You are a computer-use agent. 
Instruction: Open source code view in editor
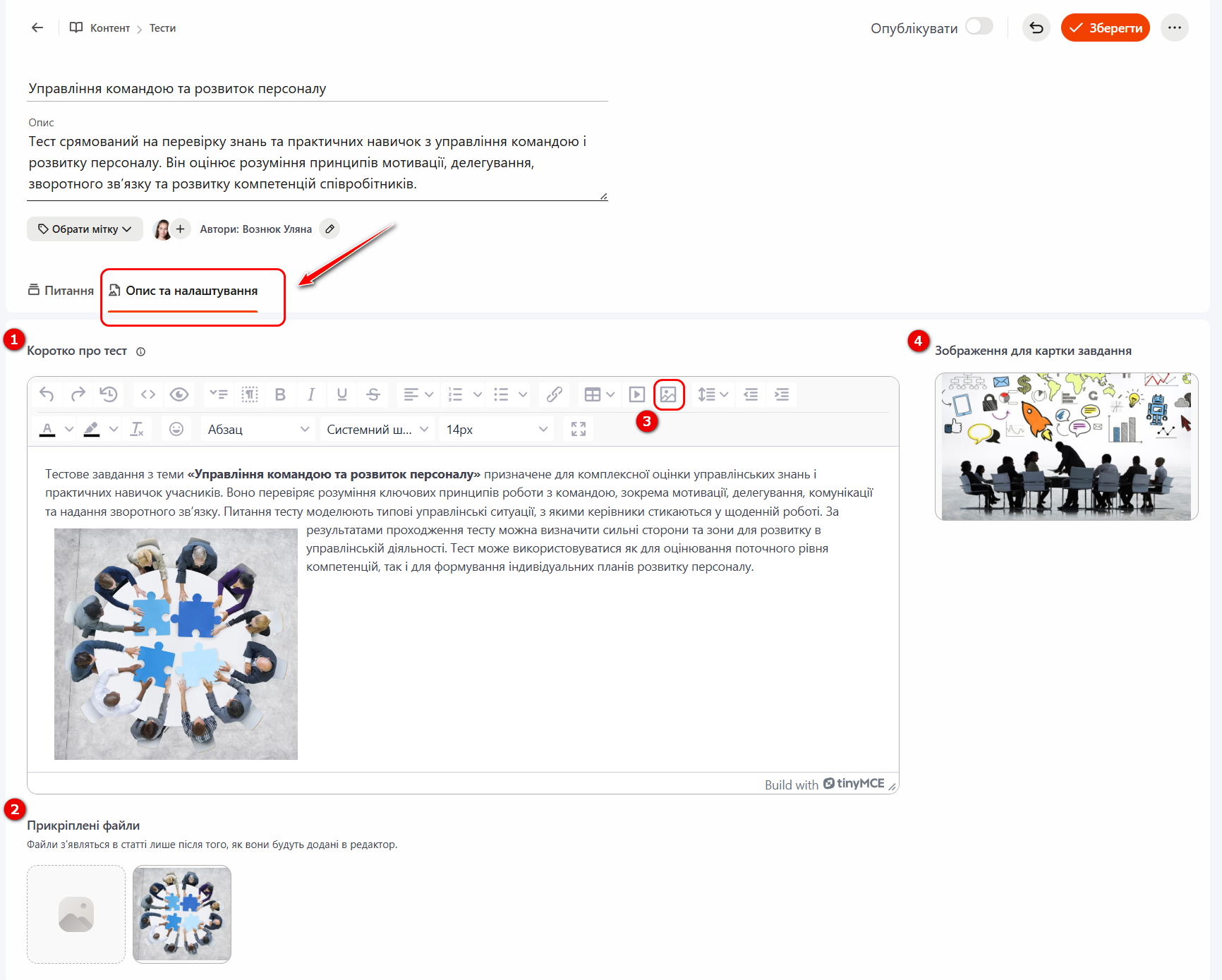[148, 394]
